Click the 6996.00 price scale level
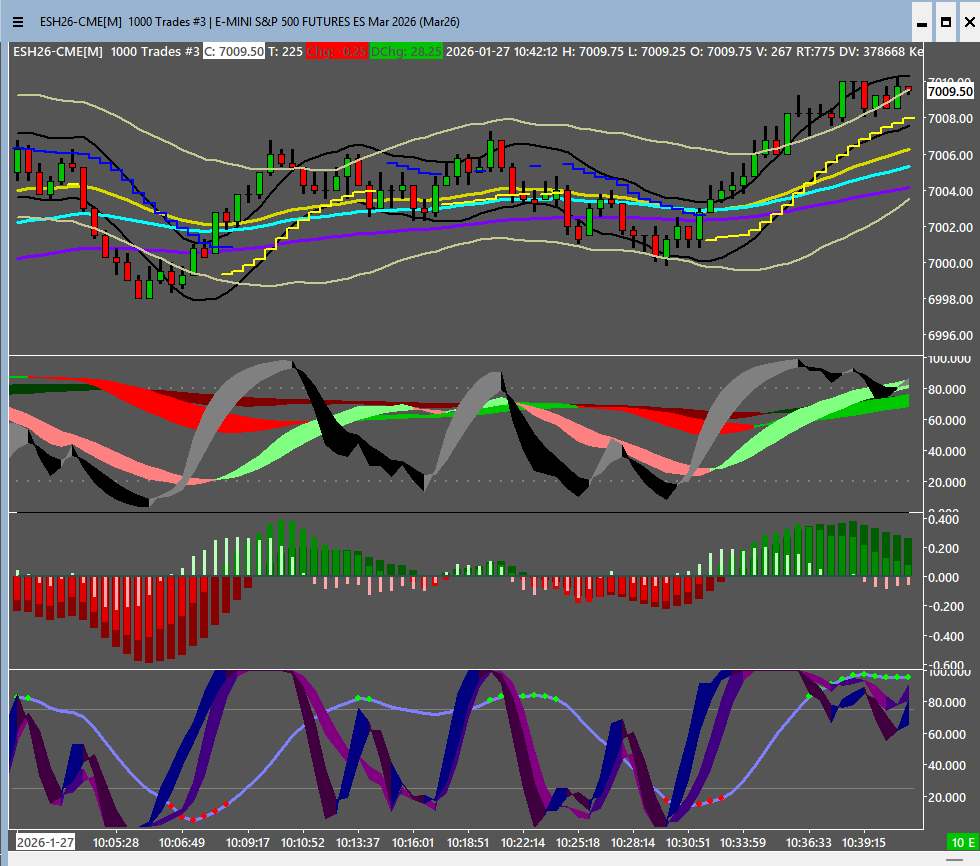The width and height of the screenshot is (980, 866). (952, 336)
